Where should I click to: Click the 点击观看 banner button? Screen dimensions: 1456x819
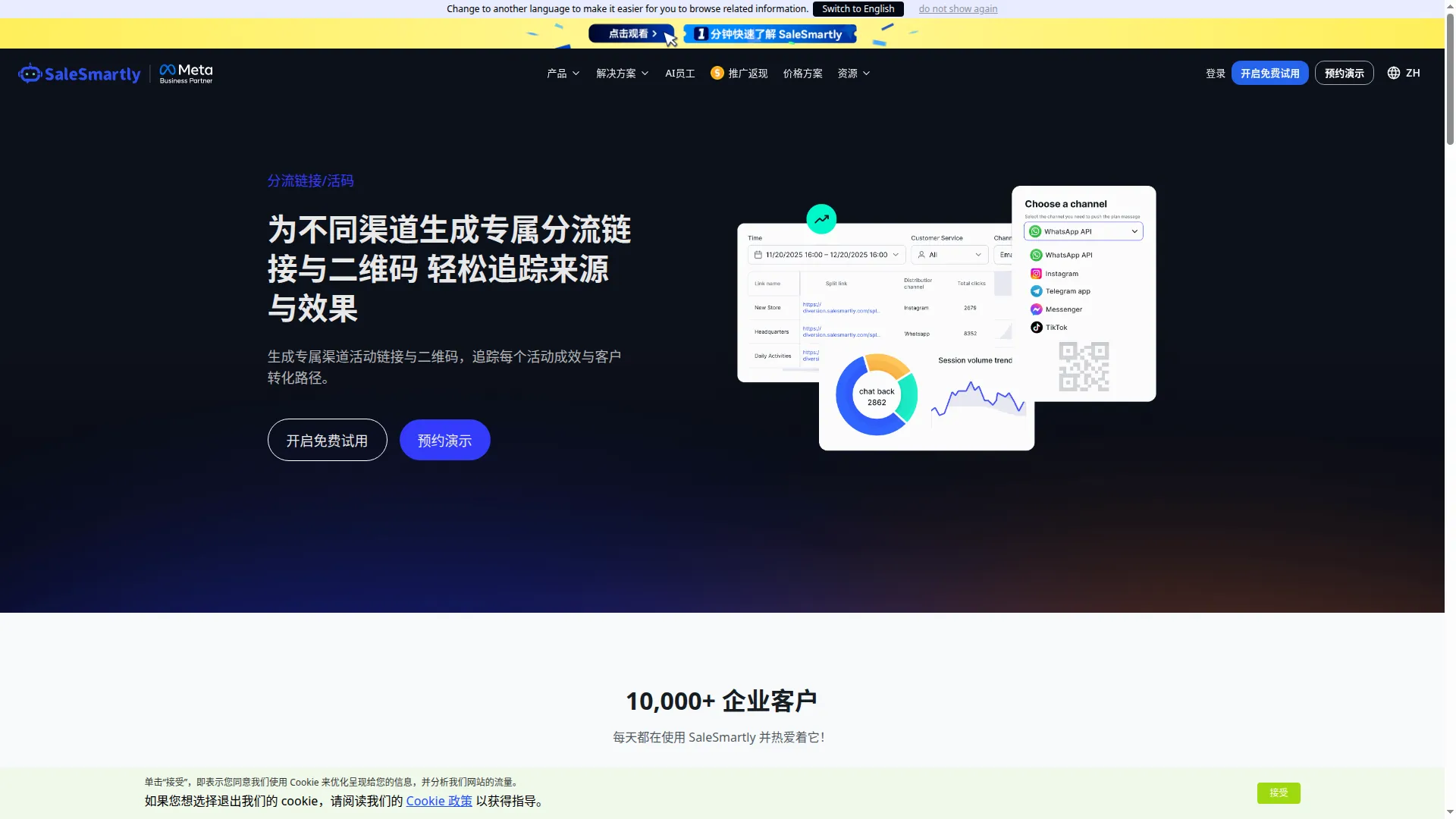point(632,33)
